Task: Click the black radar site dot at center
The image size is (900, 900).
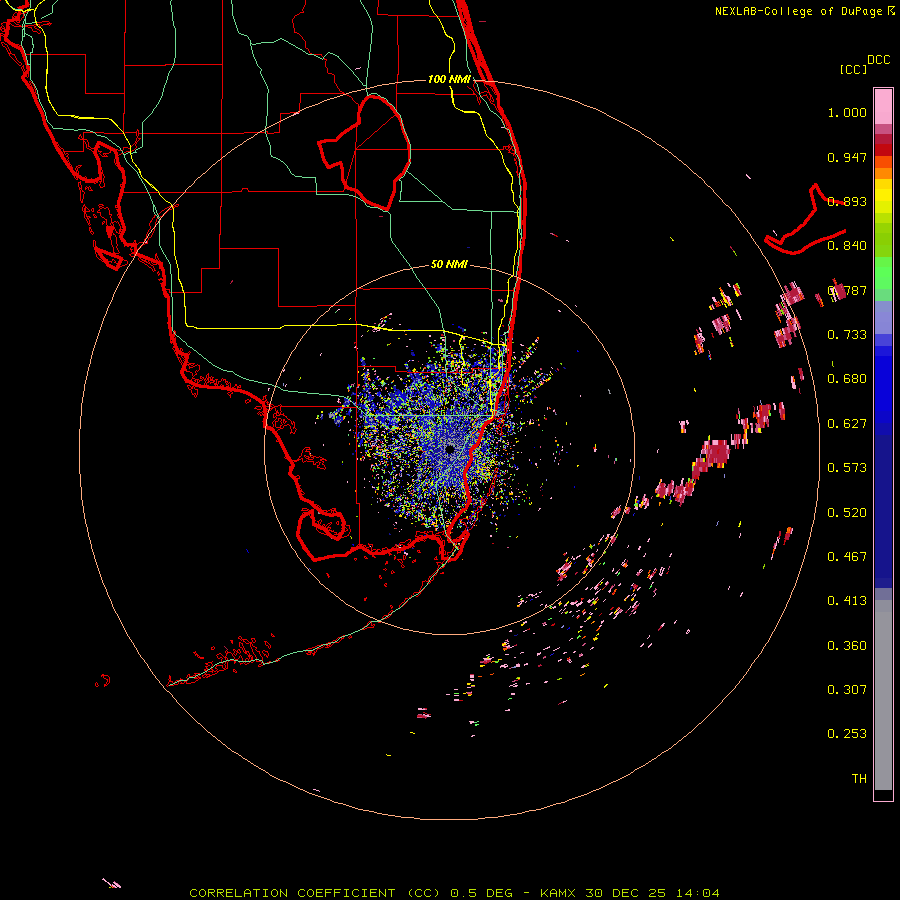Action: click(x=450, y=449)
